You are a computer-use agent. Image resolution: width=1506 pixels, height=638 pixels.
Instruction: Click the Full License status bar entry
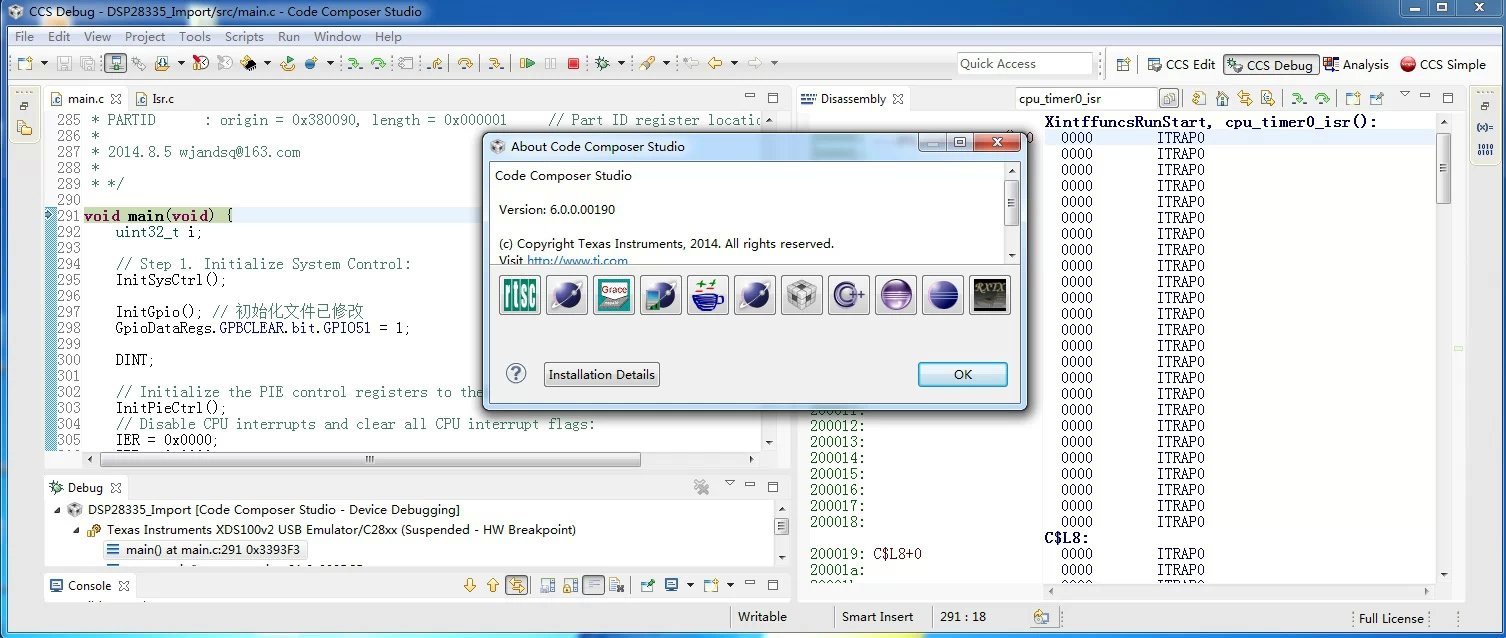pos(1390,618)
